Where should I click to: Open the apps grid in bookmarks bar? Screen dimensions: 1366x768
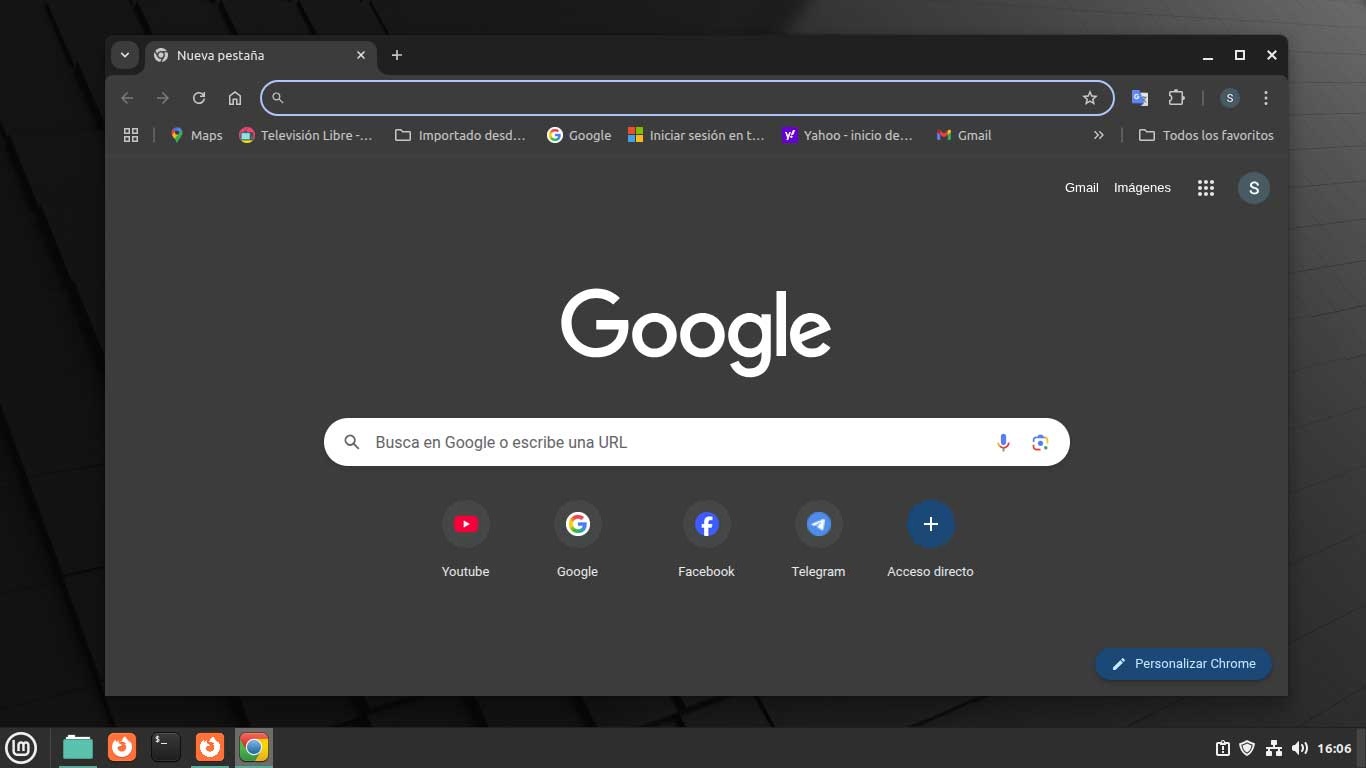click(131, 135)
